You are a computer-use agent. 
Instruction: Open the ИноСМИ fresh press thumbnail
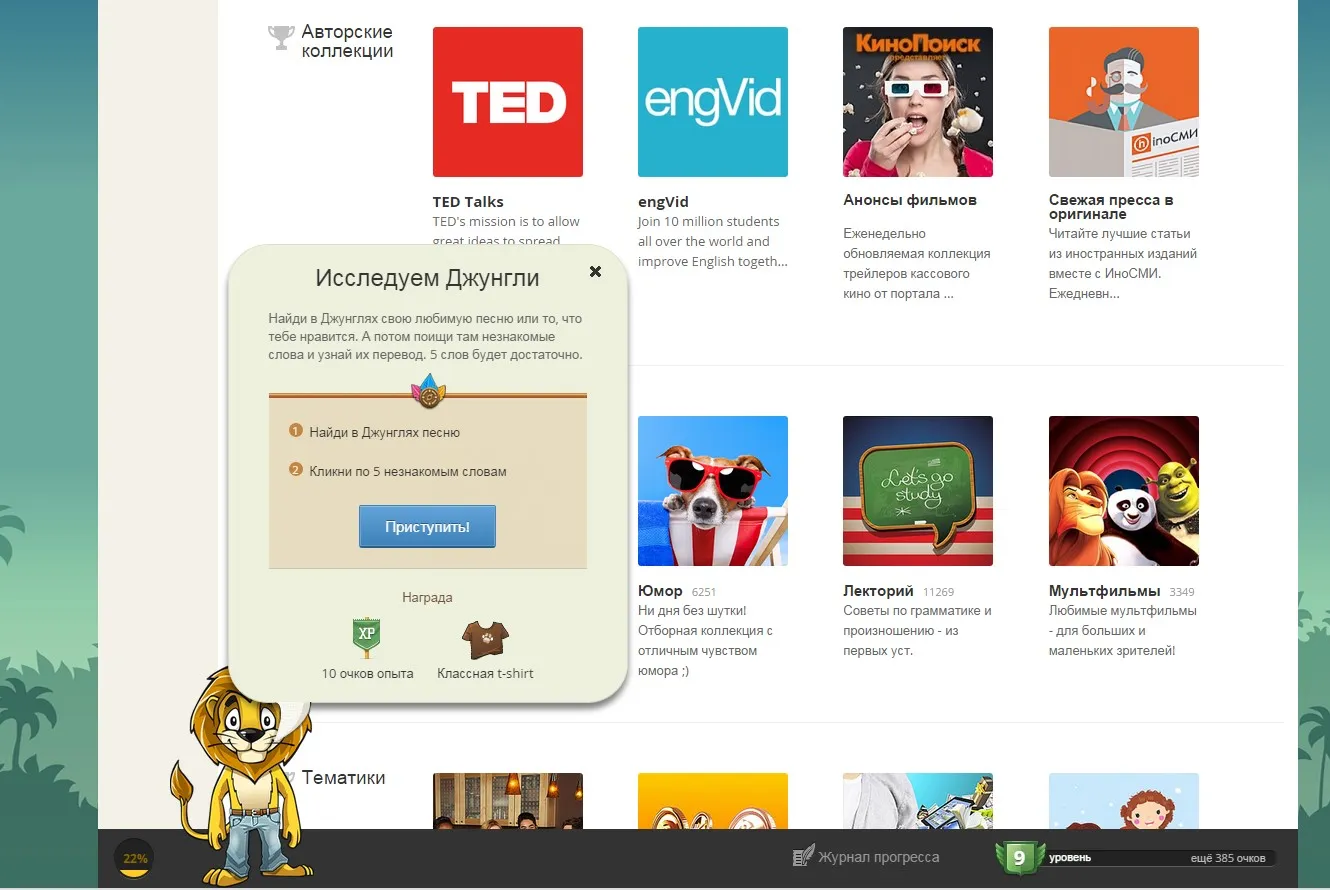[x=1123, y=102]
